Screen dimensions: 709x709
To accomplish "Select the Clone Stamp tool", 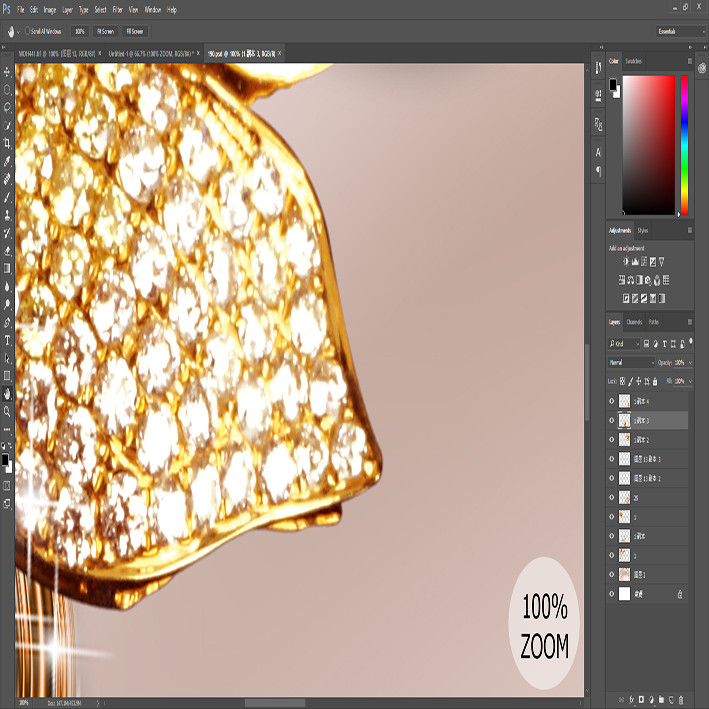I will click(x=7, y=215).
